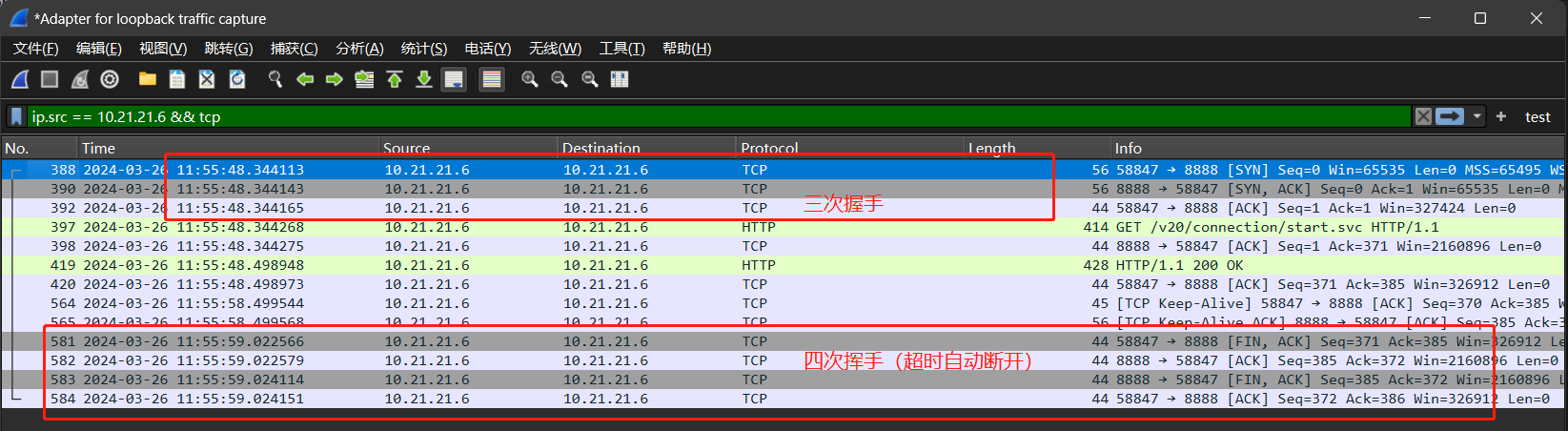Viewport: 1568px width, 431px height.
Task: Toggle packet list colorization
Action: pos(492,79)
